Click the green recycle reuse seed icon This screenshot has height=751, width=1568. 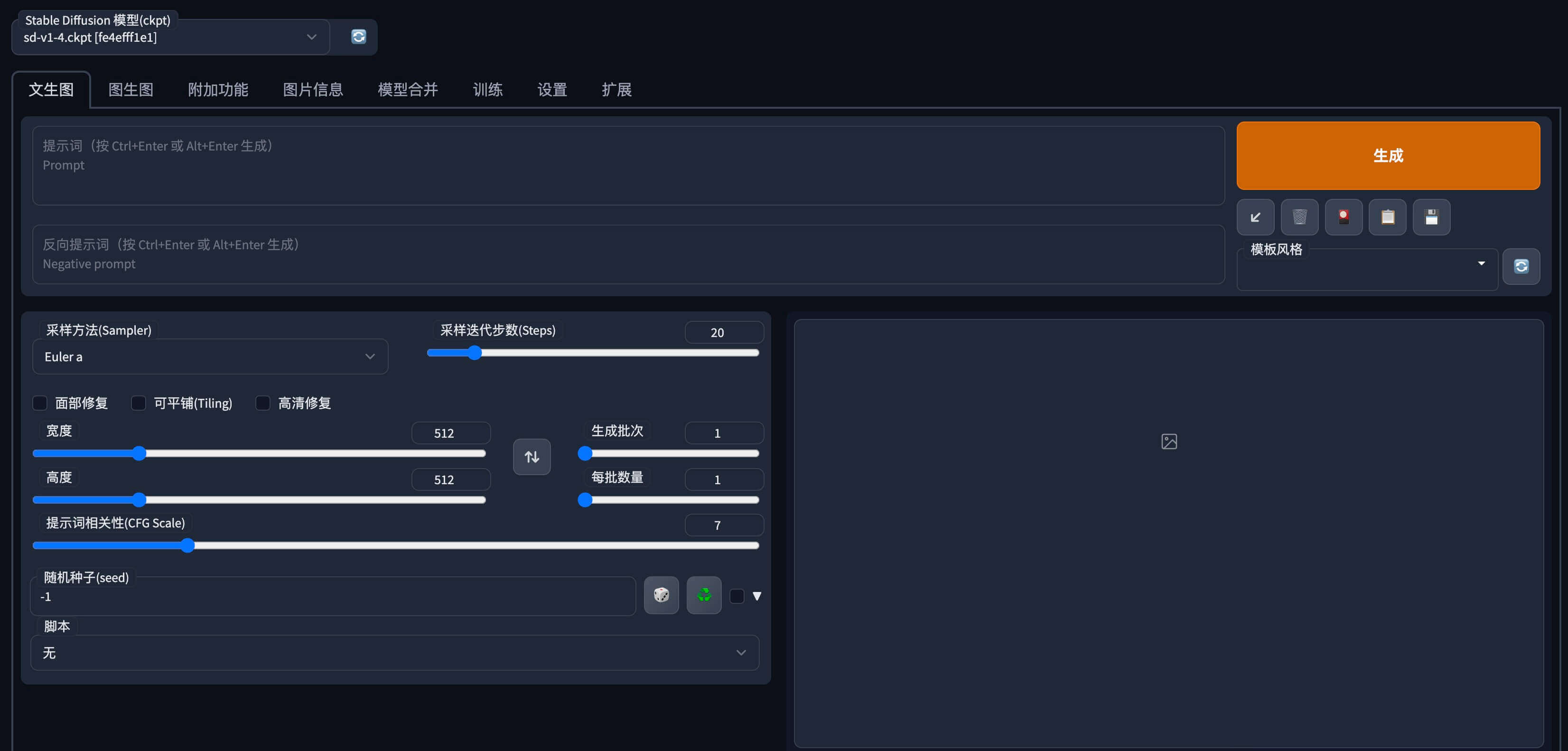coord(704,595)
